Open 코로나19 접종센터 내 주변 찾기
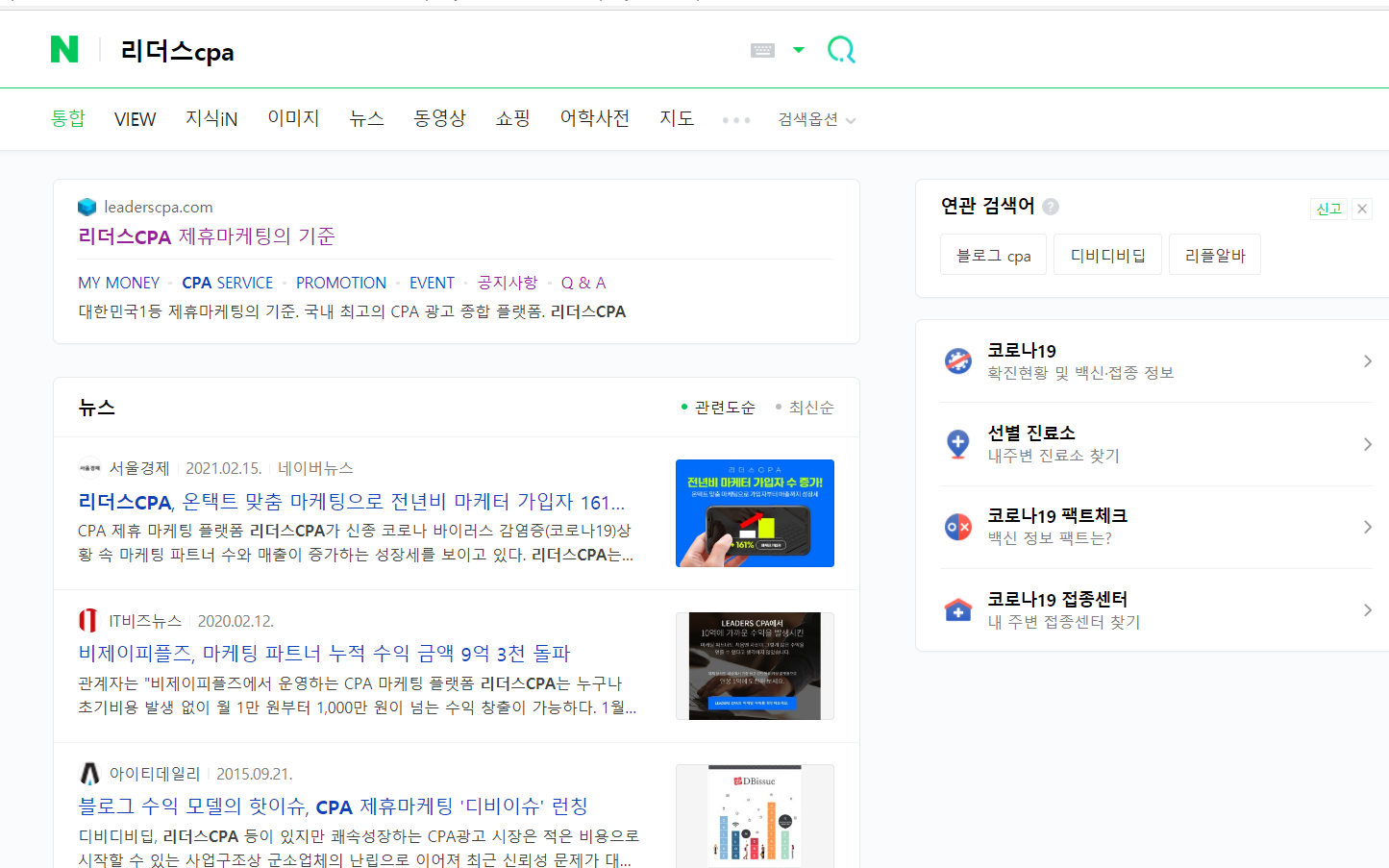 click(1064, 610)
